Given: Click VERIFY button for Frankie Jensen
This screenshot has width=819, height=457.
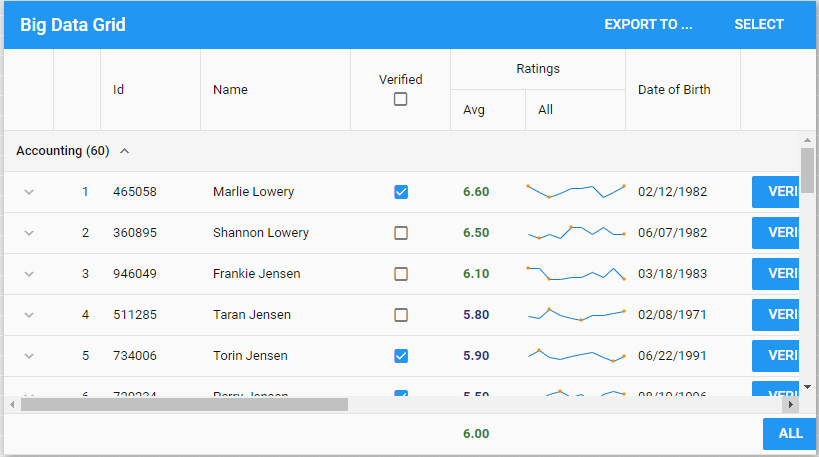Looking at the screenshot, I should pyautogui.click(x=776, y=274).
